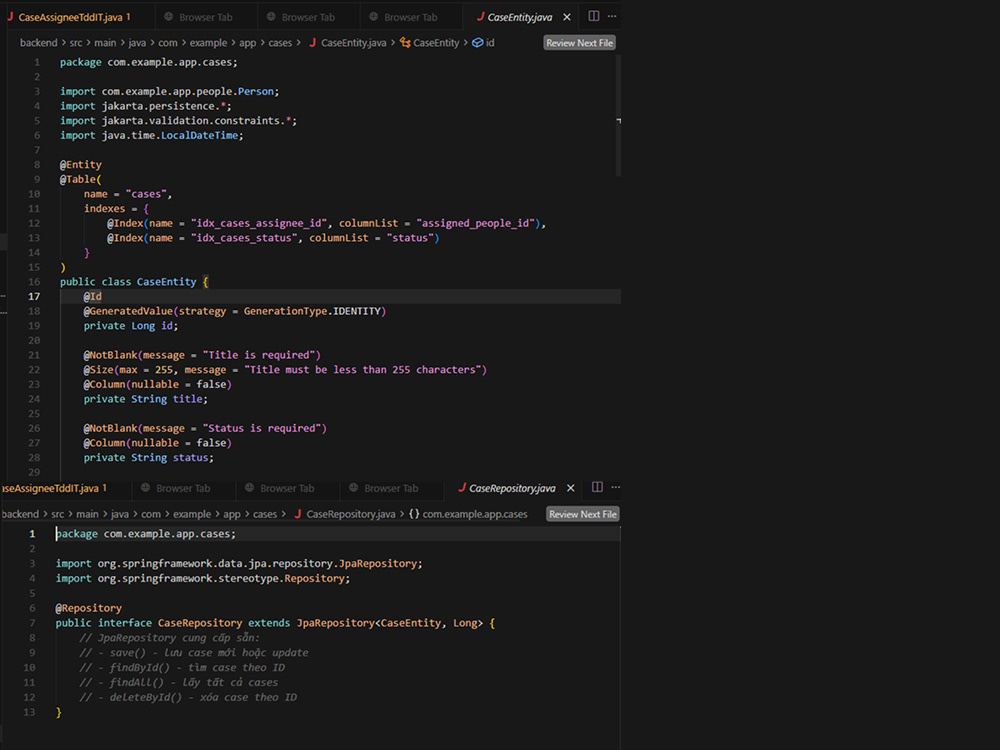Viewport: 1000px width, 750px height.
Task: Open the second Browser Tab in upper group
Action: coord(308,17)
